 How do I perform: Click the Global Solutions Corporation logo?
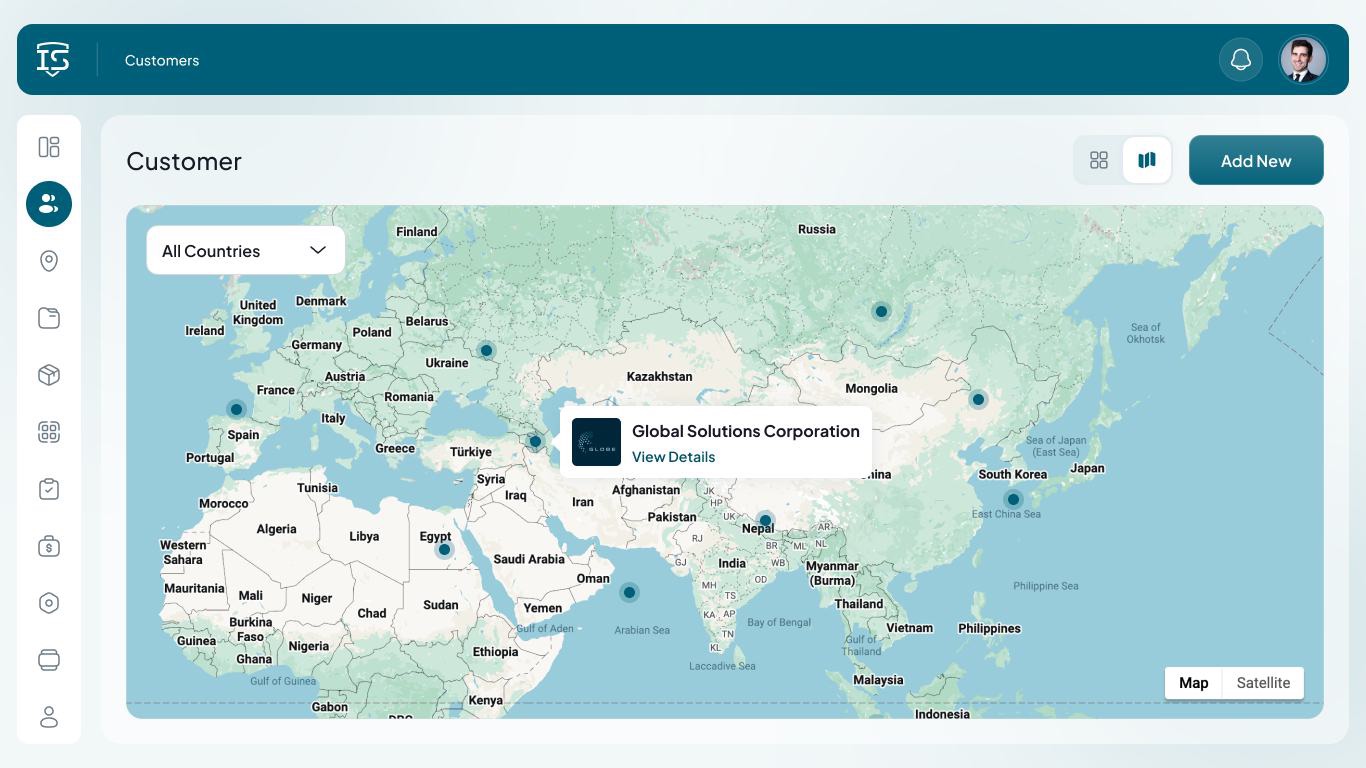(596, 442)
